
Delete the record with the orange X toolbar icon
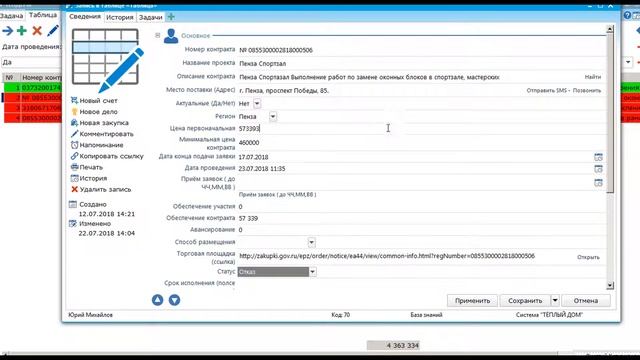37,31
